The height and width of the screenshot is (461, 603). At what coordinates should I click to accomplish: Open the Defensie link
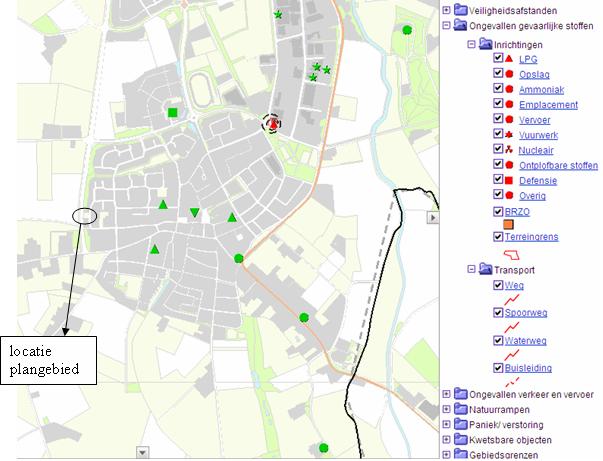tap(538, 181)
